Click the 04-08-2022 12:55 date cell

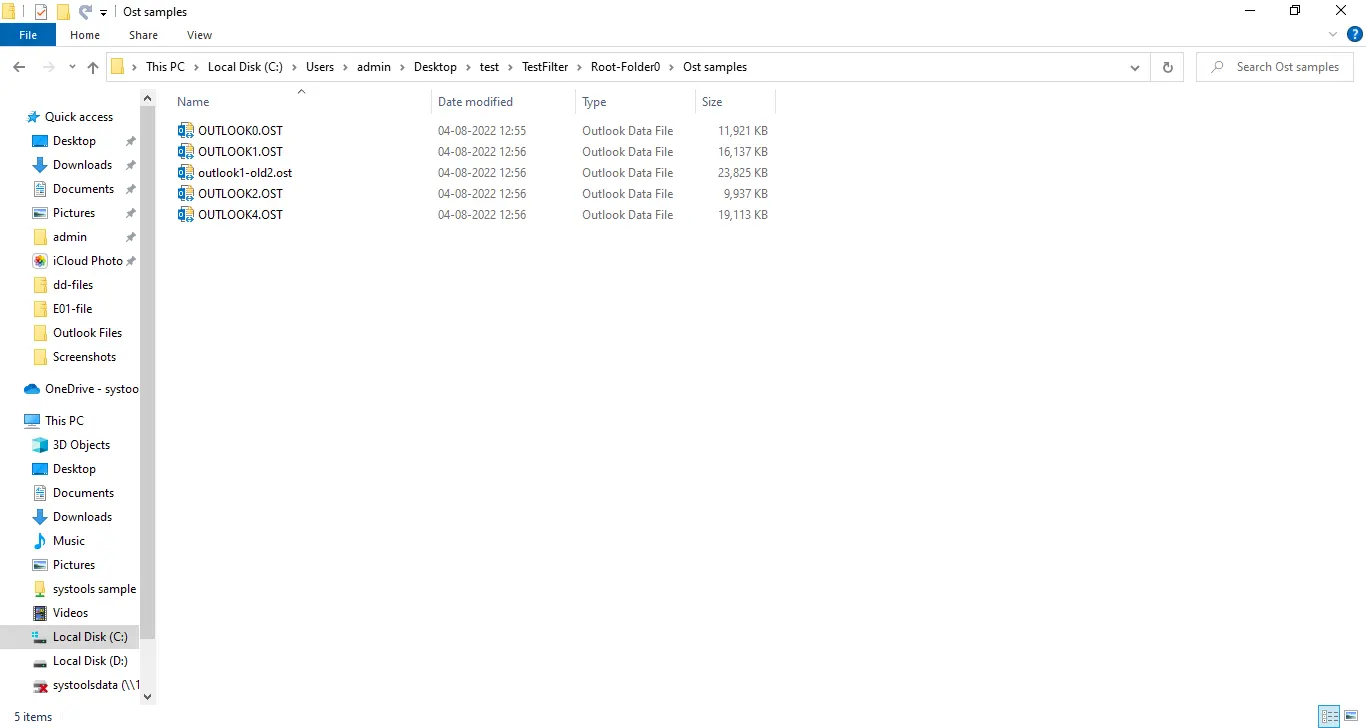click(482, 131)
